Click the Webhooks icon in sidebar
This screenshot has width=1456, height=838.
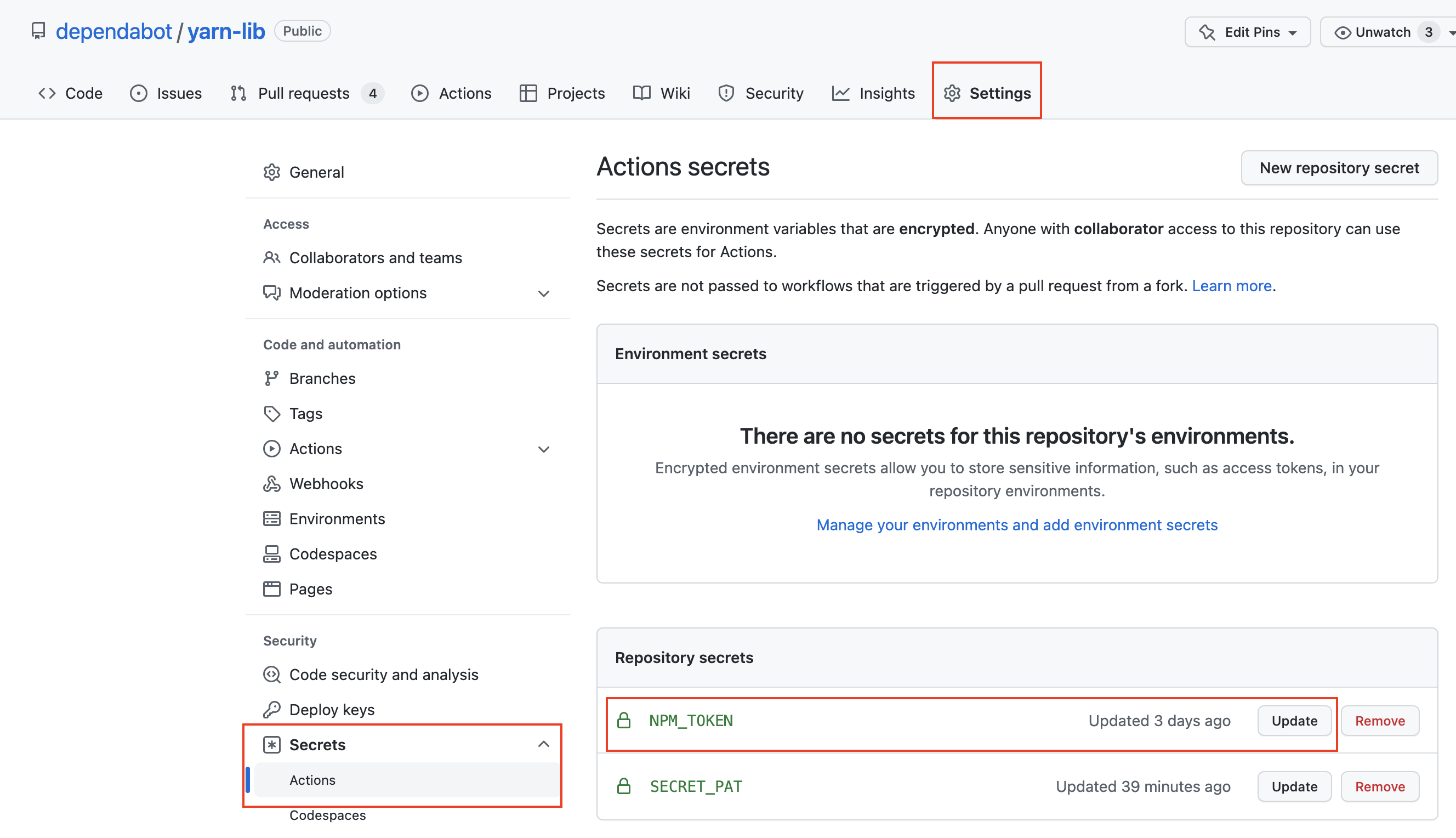tap(271, 484)
